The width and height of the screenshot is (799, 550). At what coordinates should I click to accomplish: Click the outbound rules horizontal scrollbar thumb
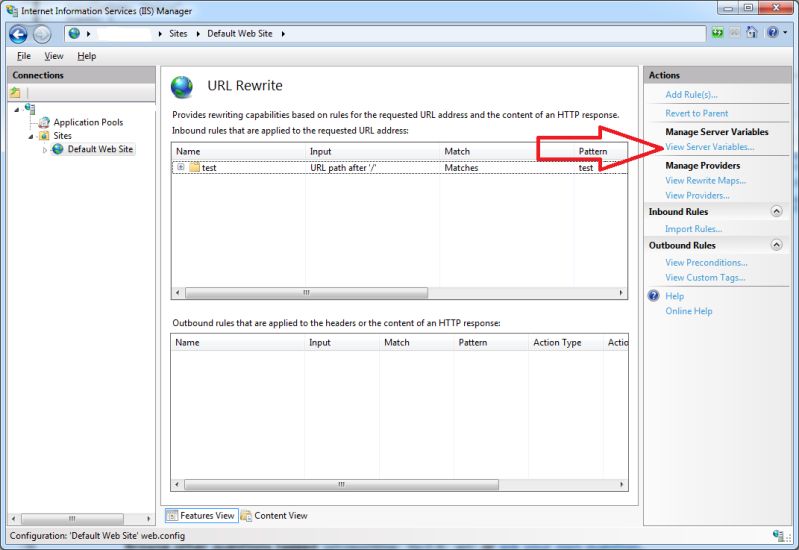click(341, 484)
